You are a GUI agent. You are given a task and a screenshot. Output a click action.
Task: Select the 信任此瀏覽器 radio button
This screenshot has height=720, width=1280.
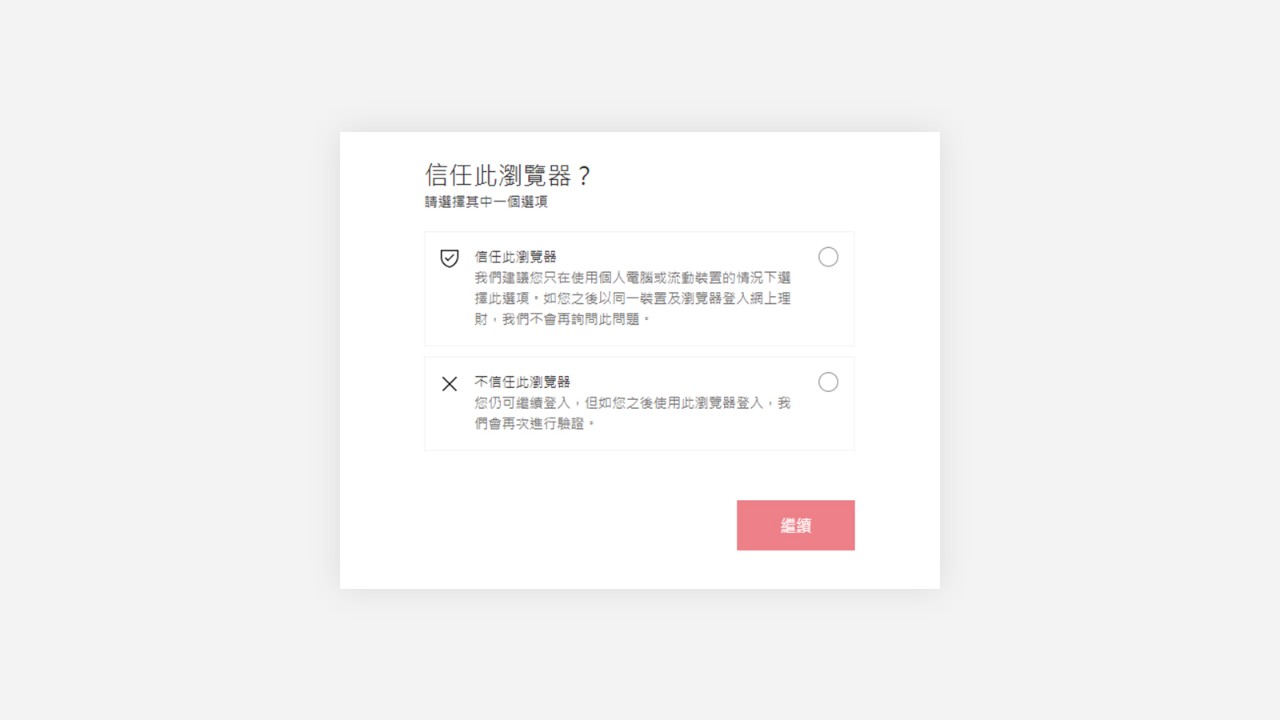point(828,257)
